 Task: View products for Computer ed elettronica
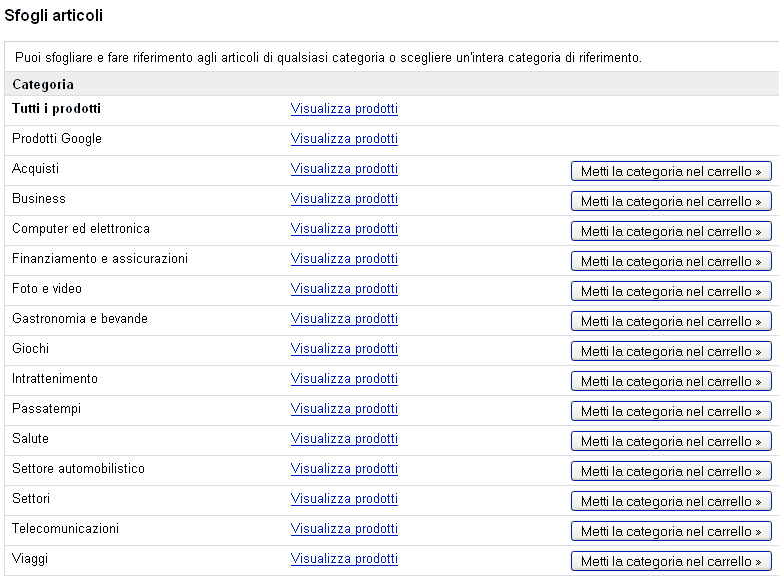coord(344,228)
